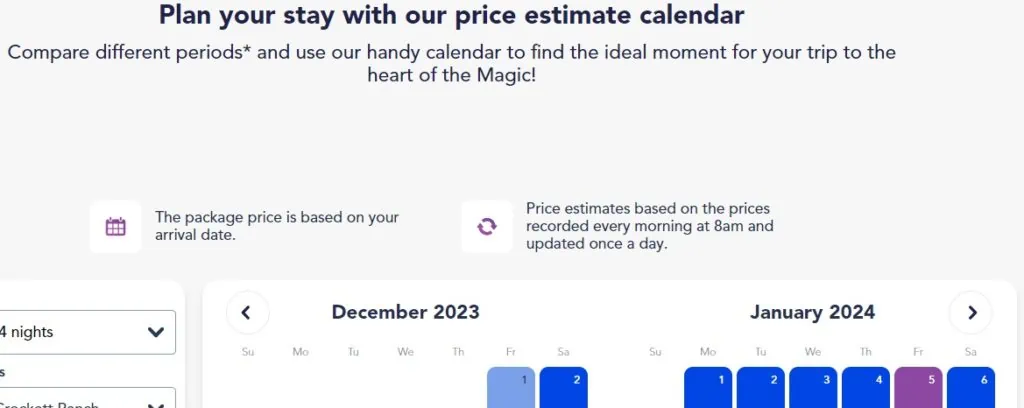The height and width of the screenshot is (408, 1024).
Task: Go to next month with right arrow
Action: point(970,313)
